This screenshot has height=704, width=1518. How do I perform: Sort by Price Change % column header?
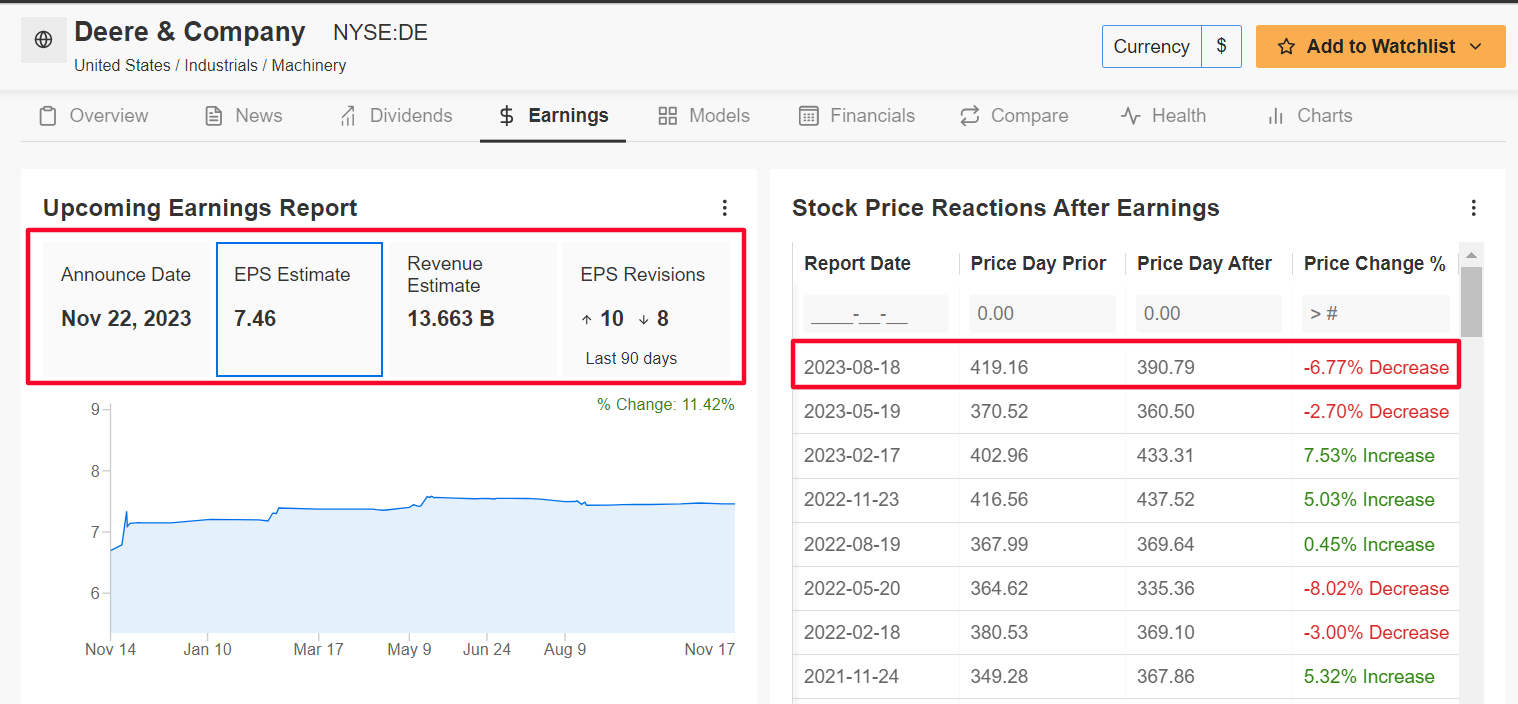coord(1375,264)
